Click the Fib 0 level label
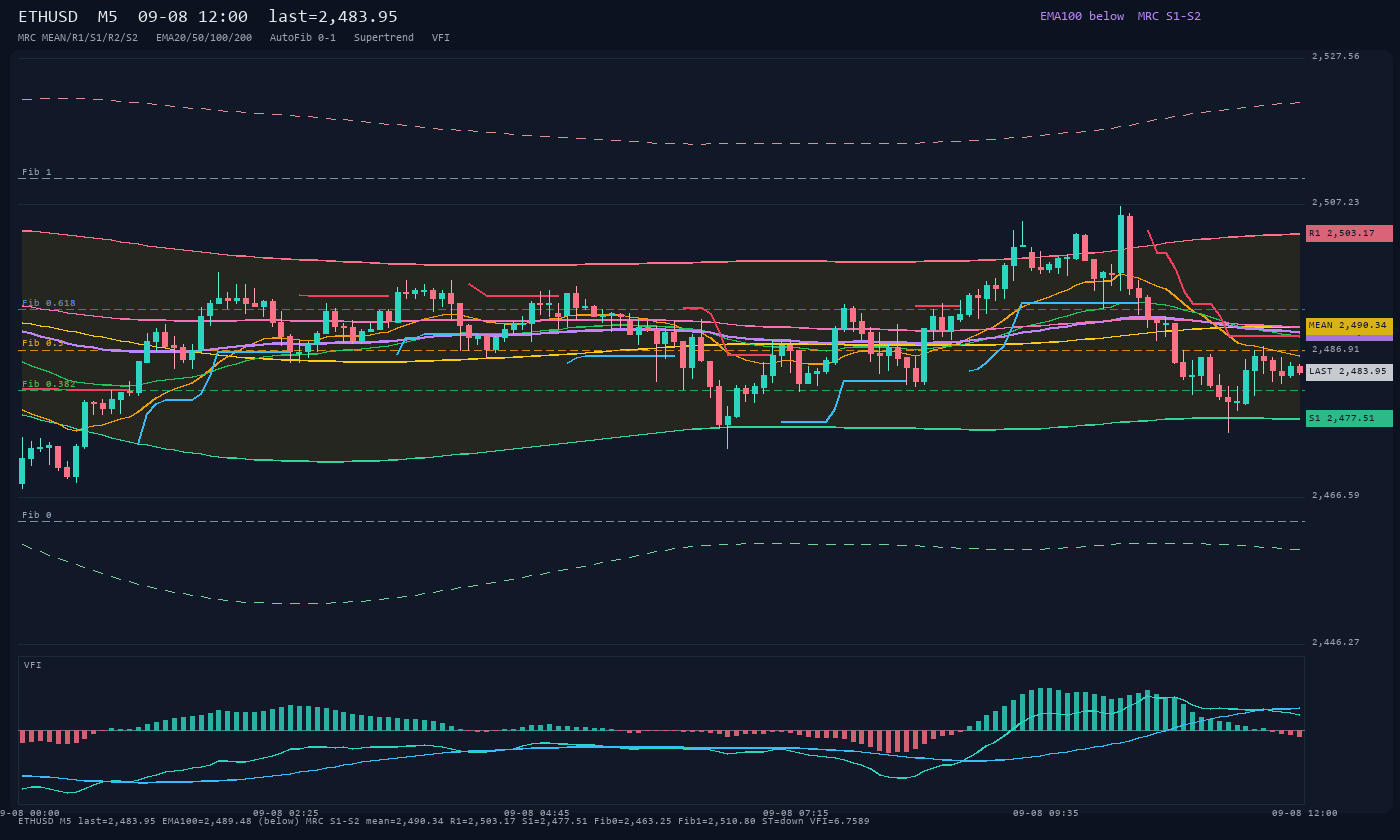Viewport: 1400px width, 840px height. tap(37, 515)
